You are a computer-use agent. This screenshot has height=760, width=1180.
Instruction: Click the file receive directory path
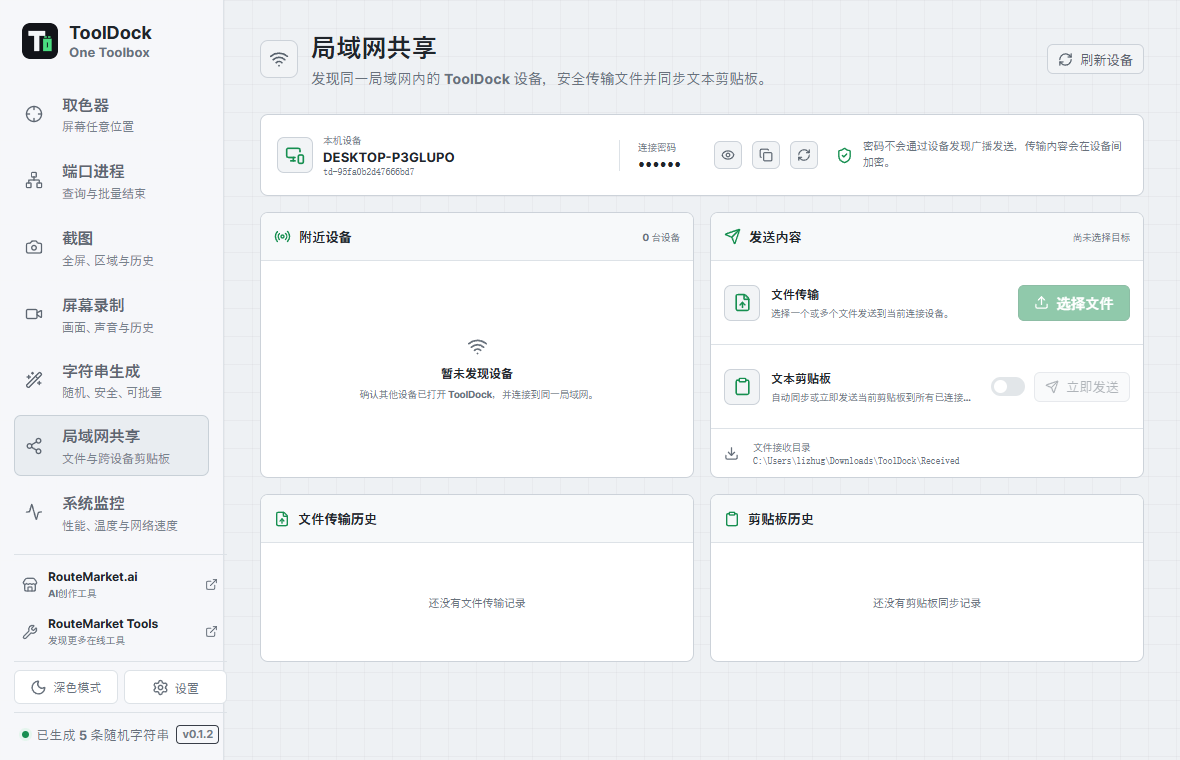click(856, 461)
